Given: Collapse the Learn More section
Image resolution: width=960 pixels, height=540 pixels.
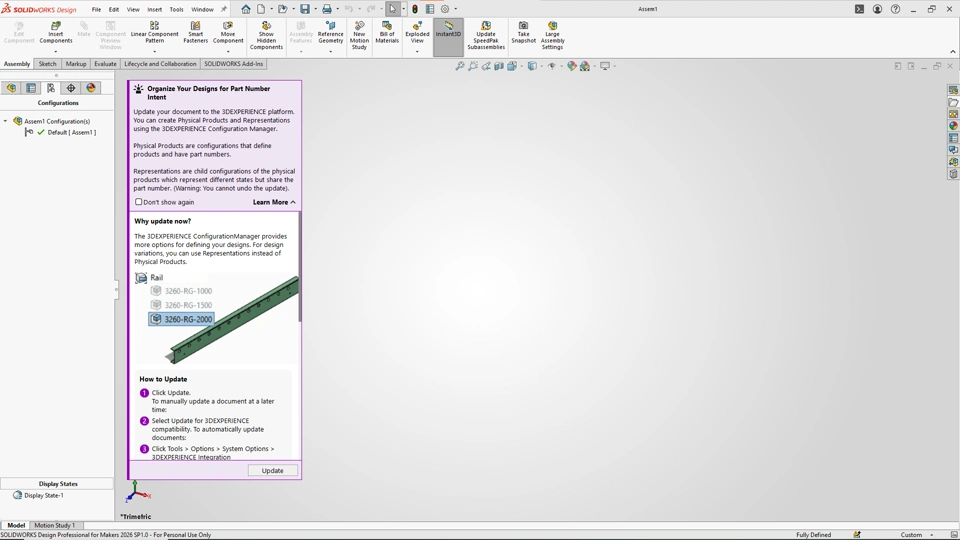Looking at the screenshot, I should pyautogui.click(x=274, y=202).
